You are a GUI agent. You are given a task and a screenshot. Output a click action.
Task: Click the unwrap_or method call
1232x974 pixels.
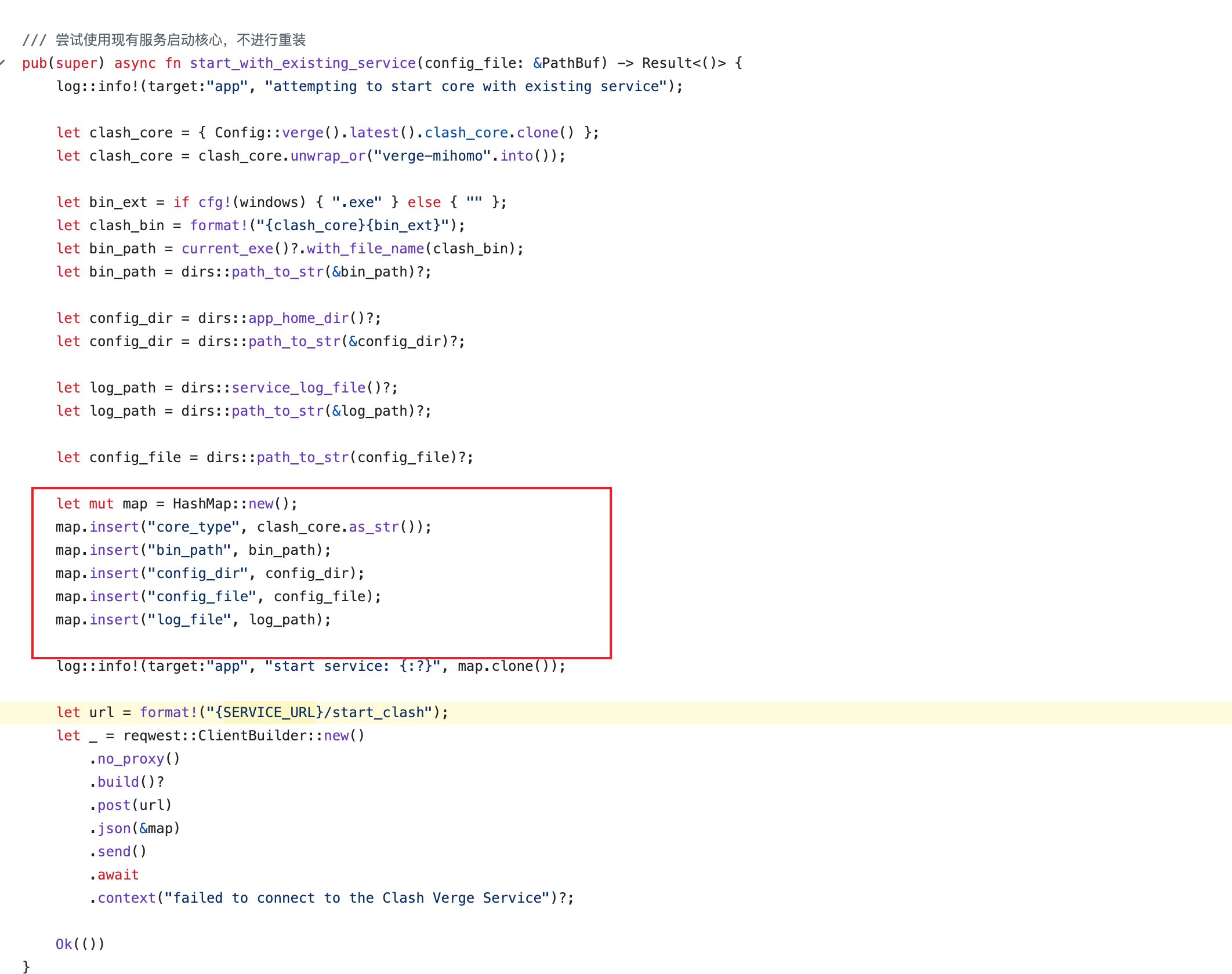coord(328,155)
